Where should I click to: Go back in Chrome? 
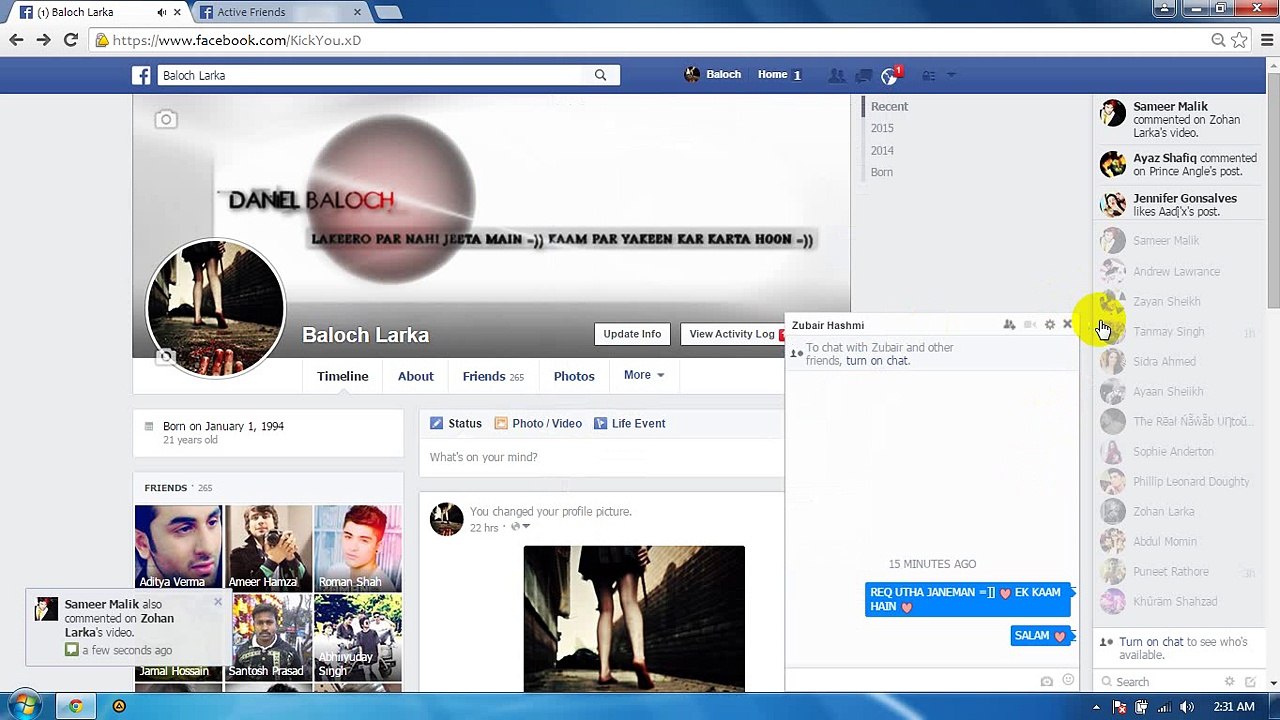click(x=16, y=40)
